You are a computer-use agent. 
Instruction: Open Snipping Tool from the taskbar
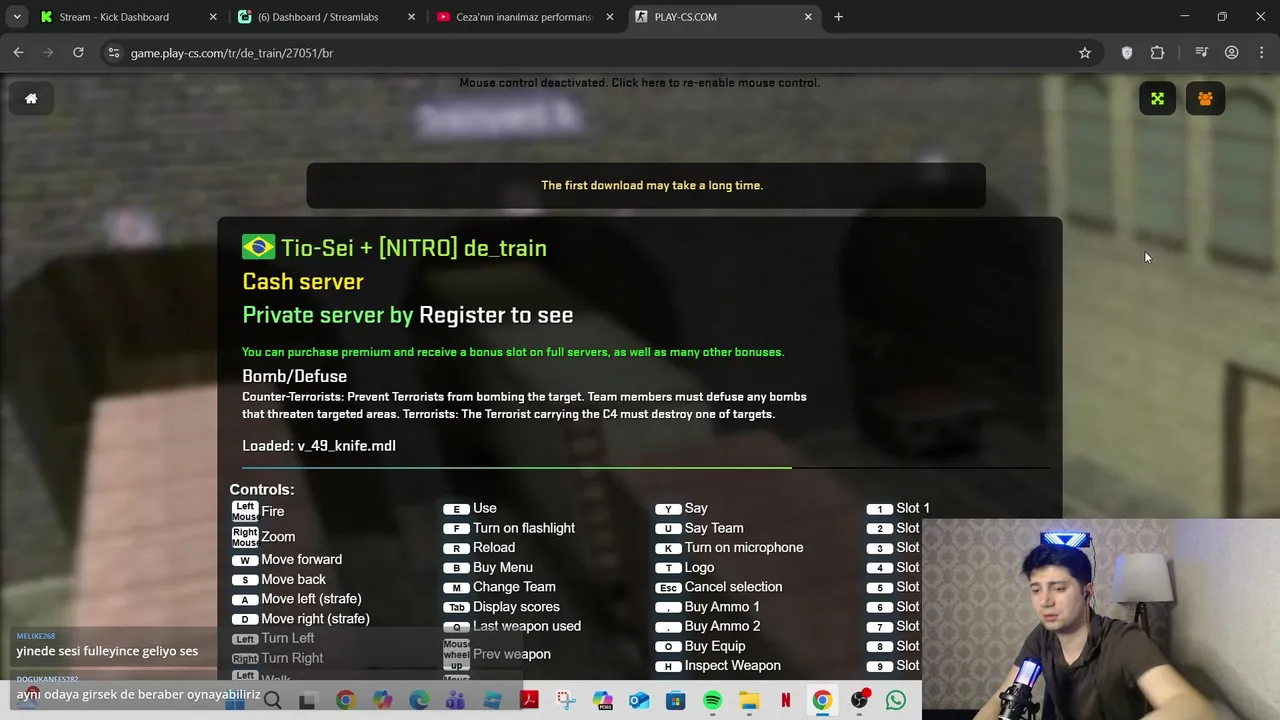[566, 701]
